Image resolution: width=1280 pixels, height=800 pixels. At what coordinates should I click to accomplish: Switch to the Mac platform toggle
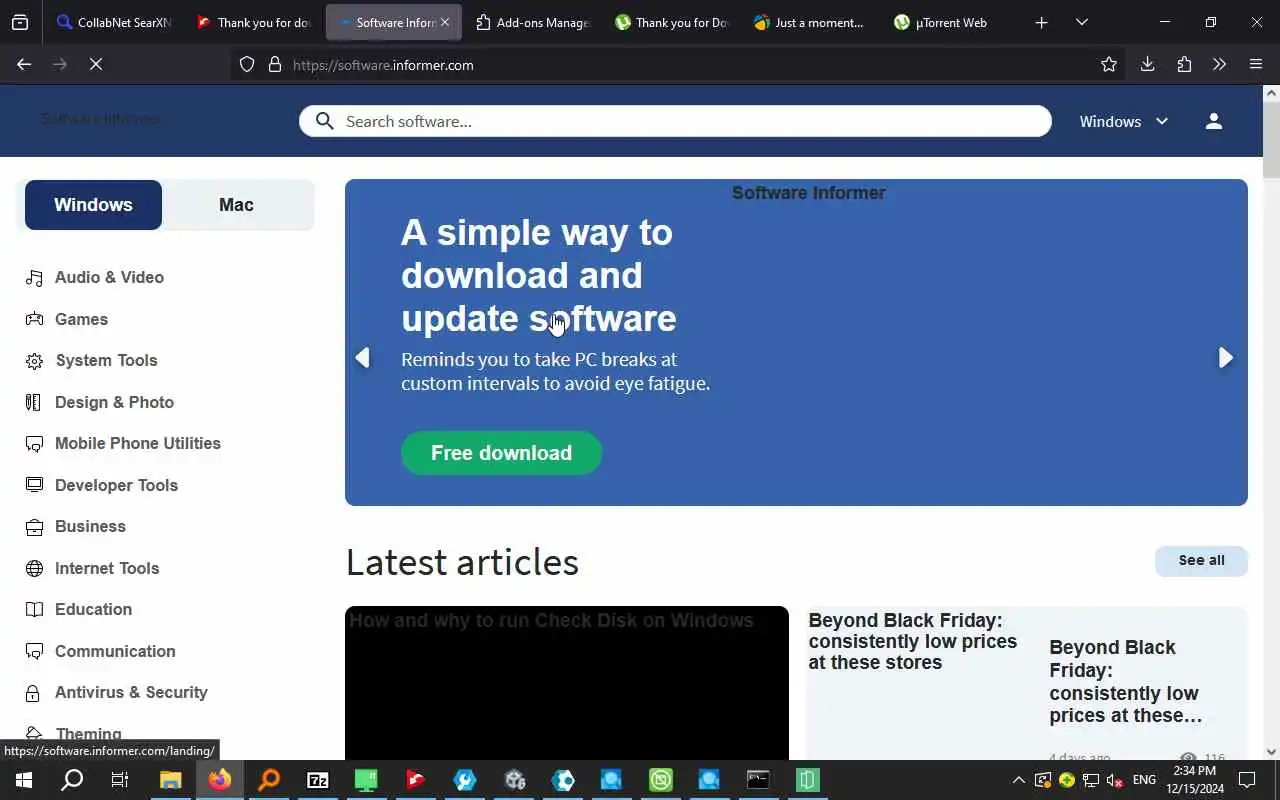click(236, 205)
